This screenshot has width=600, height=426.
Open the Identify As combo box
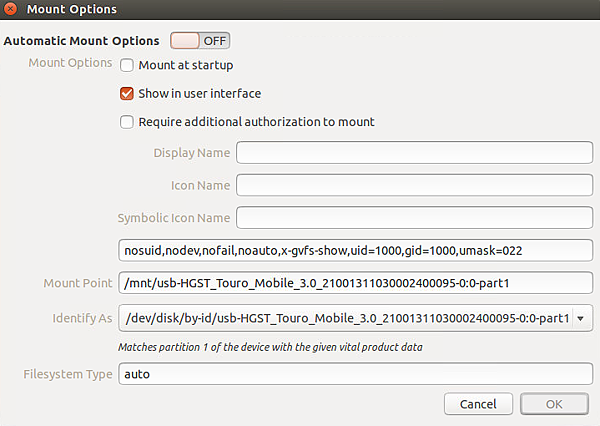(x=355, y=318)
